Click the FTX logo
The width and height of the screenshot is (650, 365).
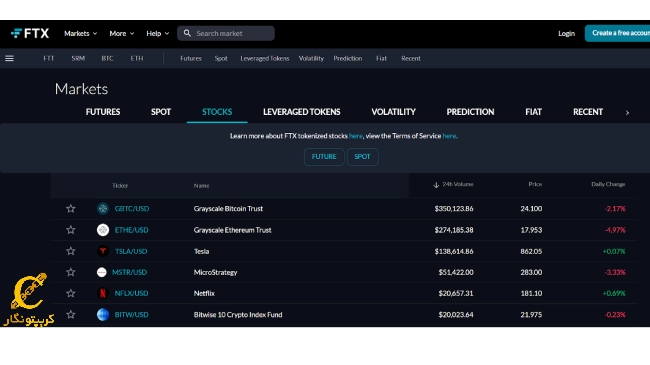[30, 33]
